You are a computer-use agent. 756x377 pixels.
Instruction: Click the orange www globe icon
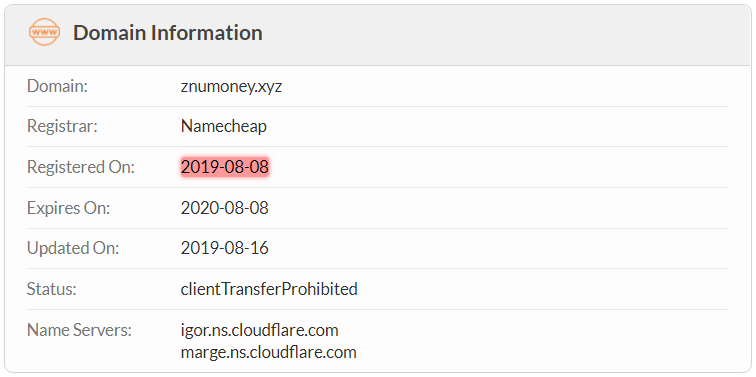[x=44, y=32]
